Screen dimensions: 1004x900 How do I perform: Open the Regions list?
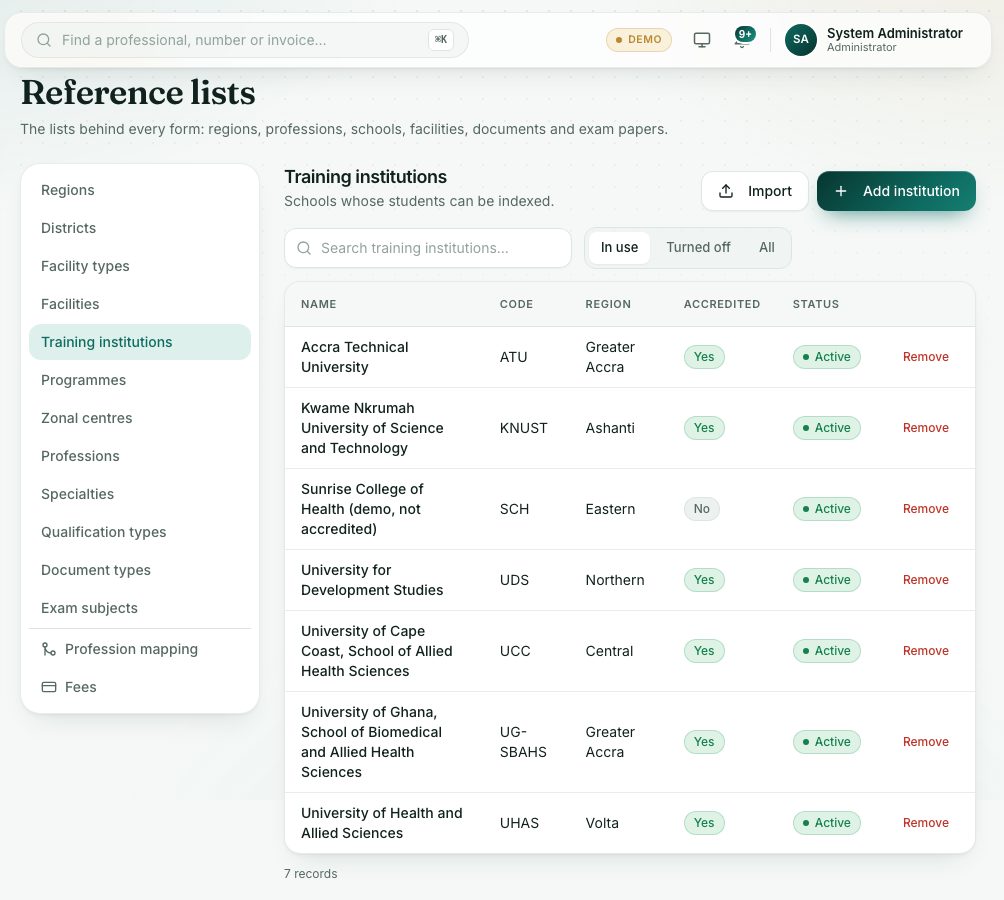(x=140, y=190)
